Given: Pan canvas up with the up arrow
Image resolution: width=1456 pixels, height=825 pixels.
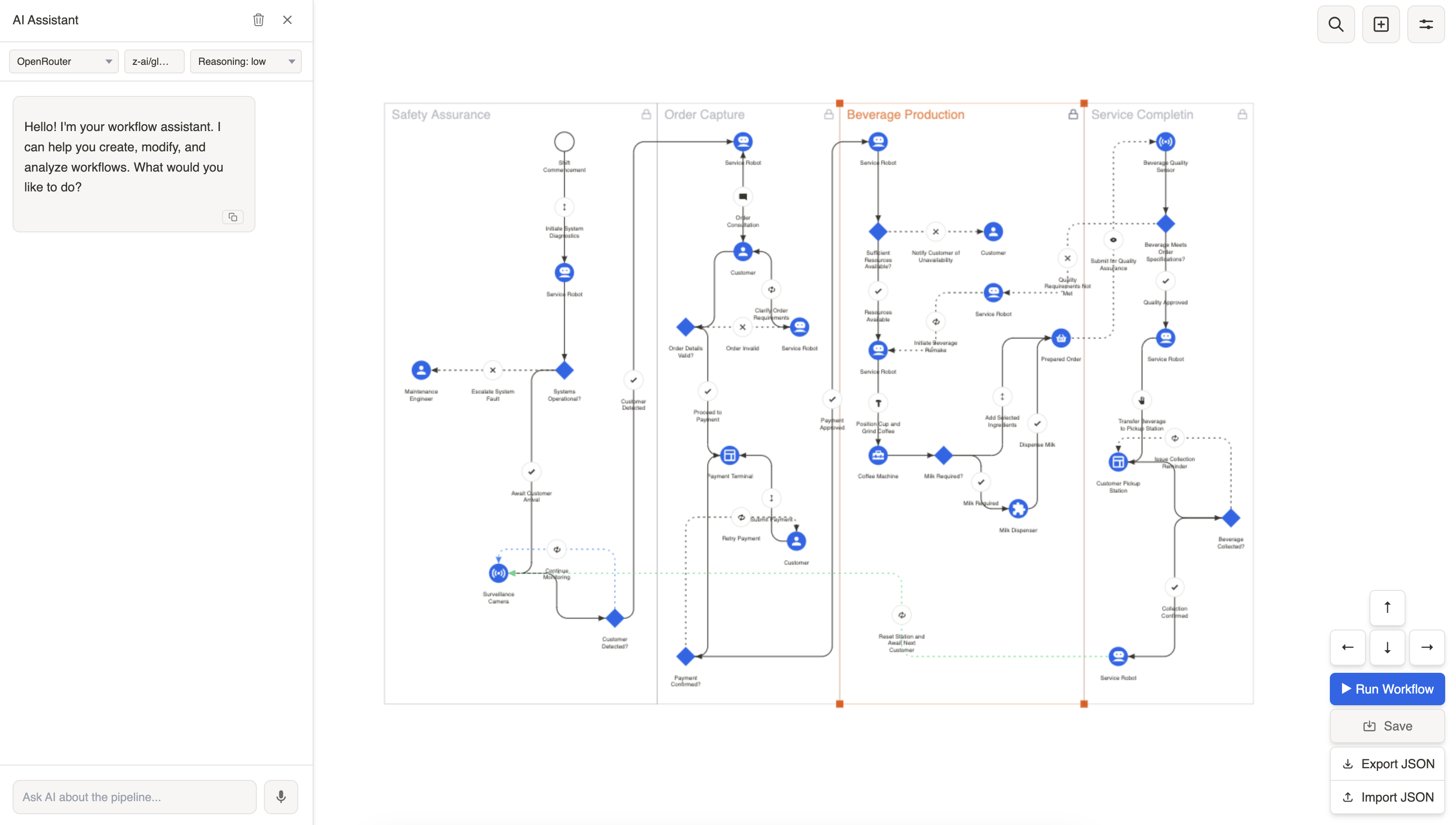Looking at the screenshot, I should click(x=1387, y=607).
